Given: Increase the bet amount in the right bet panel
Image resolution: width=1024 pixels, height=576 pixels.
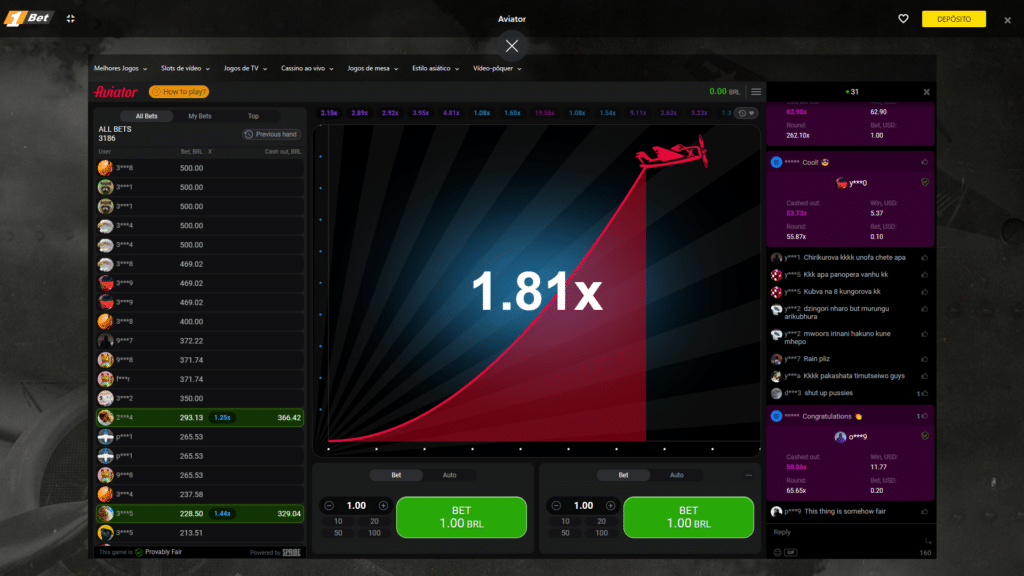Looking at the screenshot, I should (x=611, y=505).
